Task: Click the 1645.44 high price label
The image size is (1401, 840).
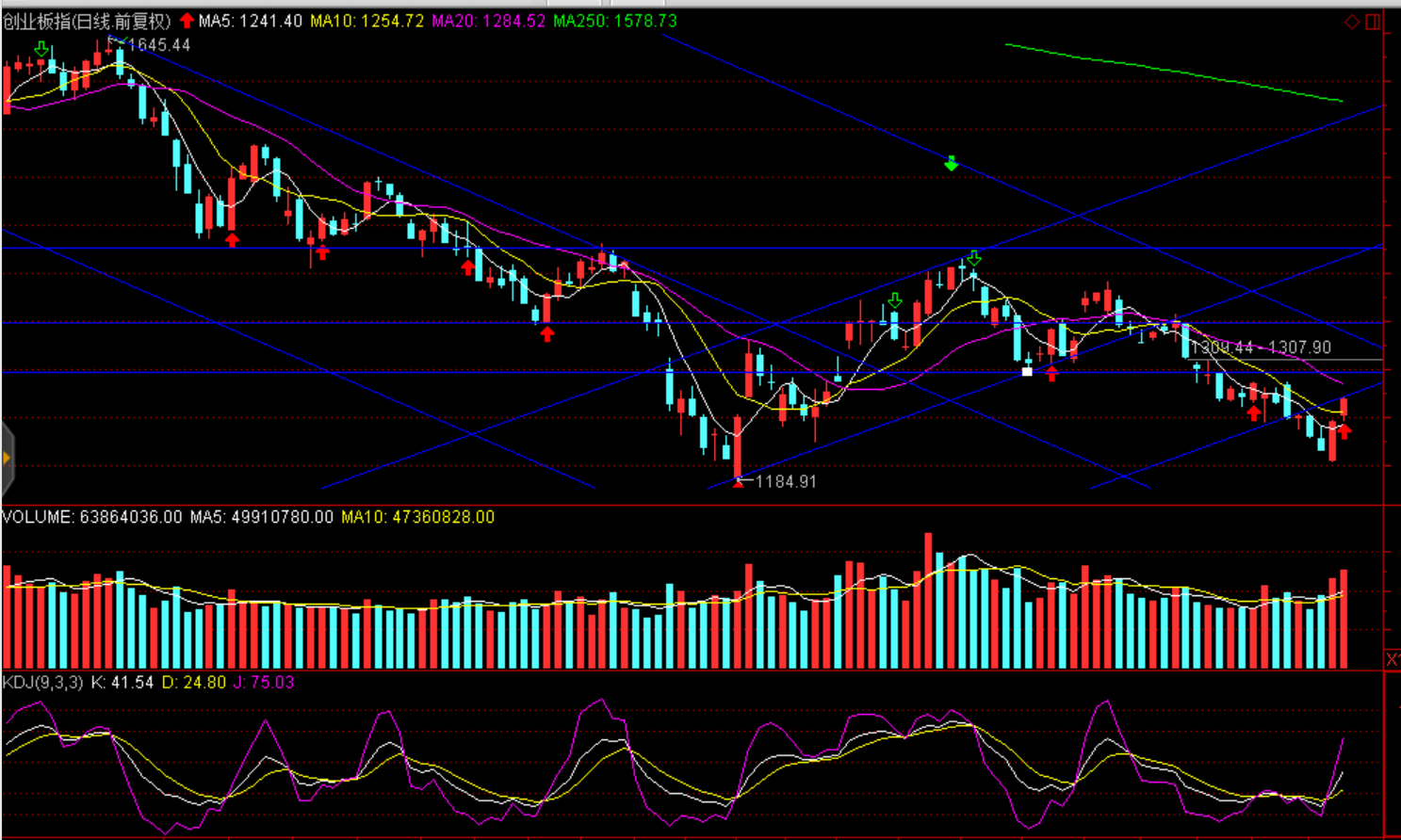Action: tap(159, 45)
